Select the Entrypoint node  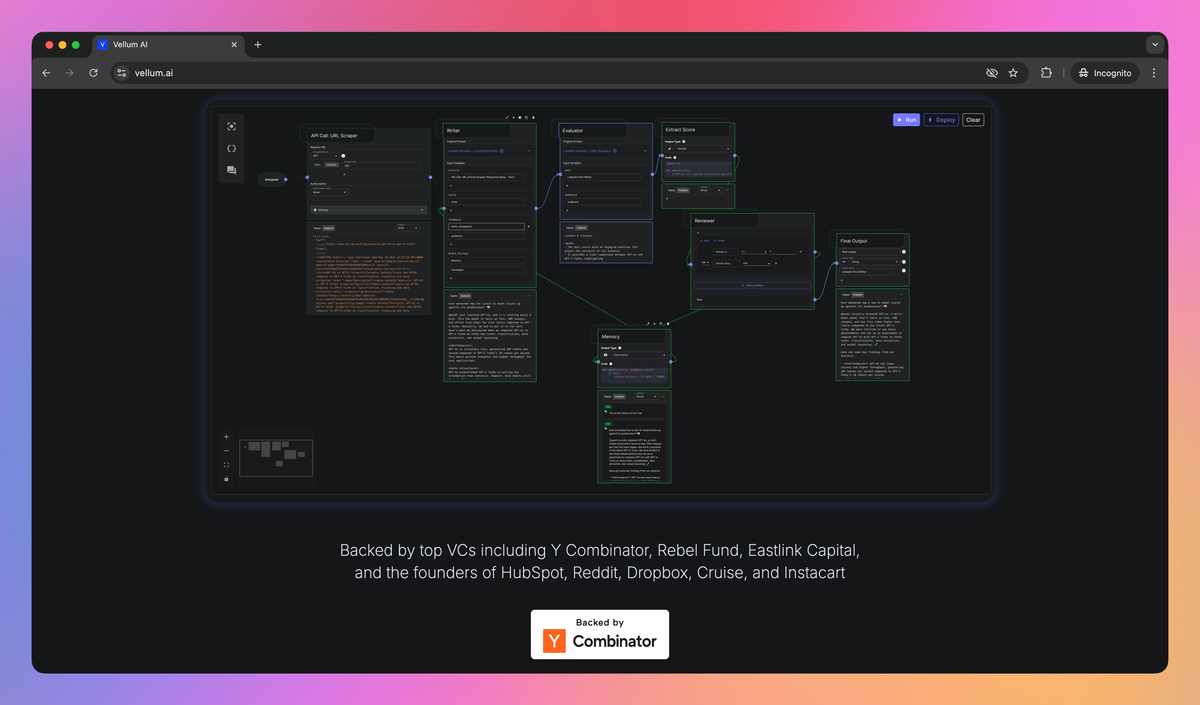tap(272, 179)
